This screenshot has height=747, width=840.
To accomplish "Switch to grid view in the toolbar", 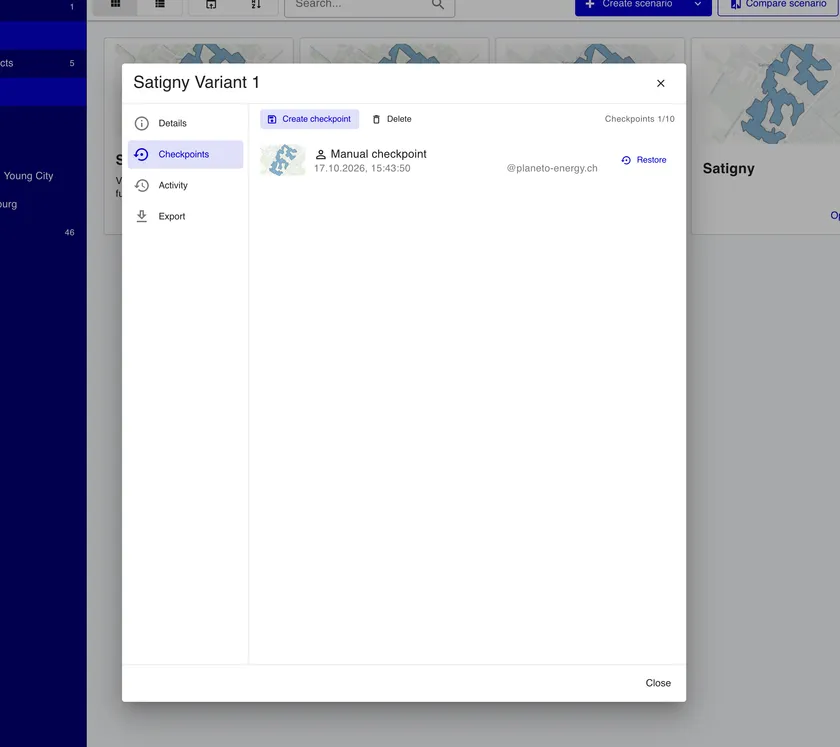I will pyautogui.click(x=115, y=4).
